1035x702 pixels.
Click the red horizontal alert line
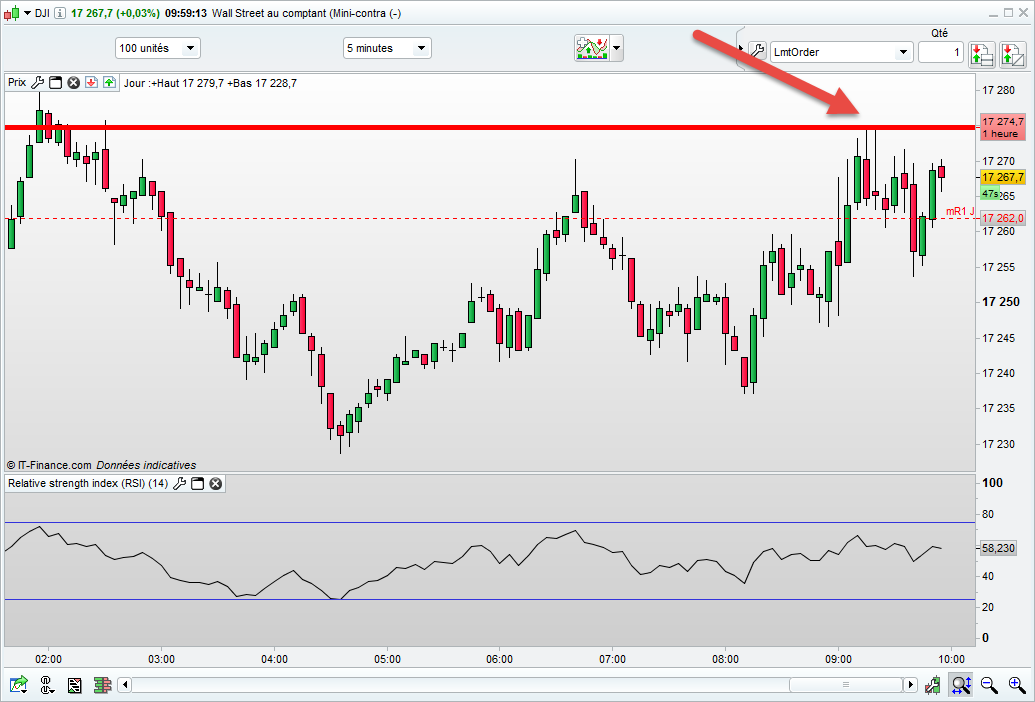click(x=489, y=127)
